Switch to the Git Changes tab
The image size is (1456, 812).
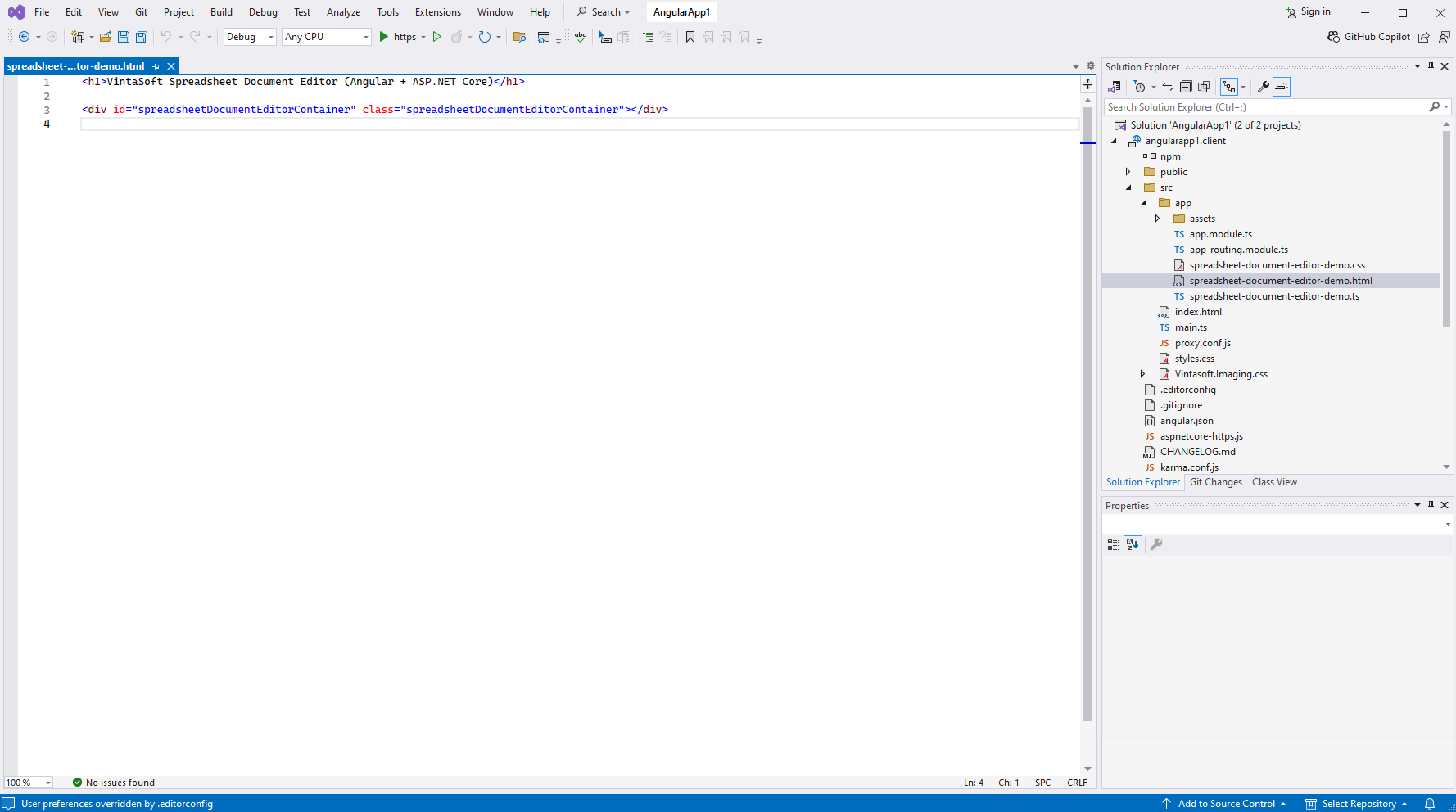(1215, 482)
